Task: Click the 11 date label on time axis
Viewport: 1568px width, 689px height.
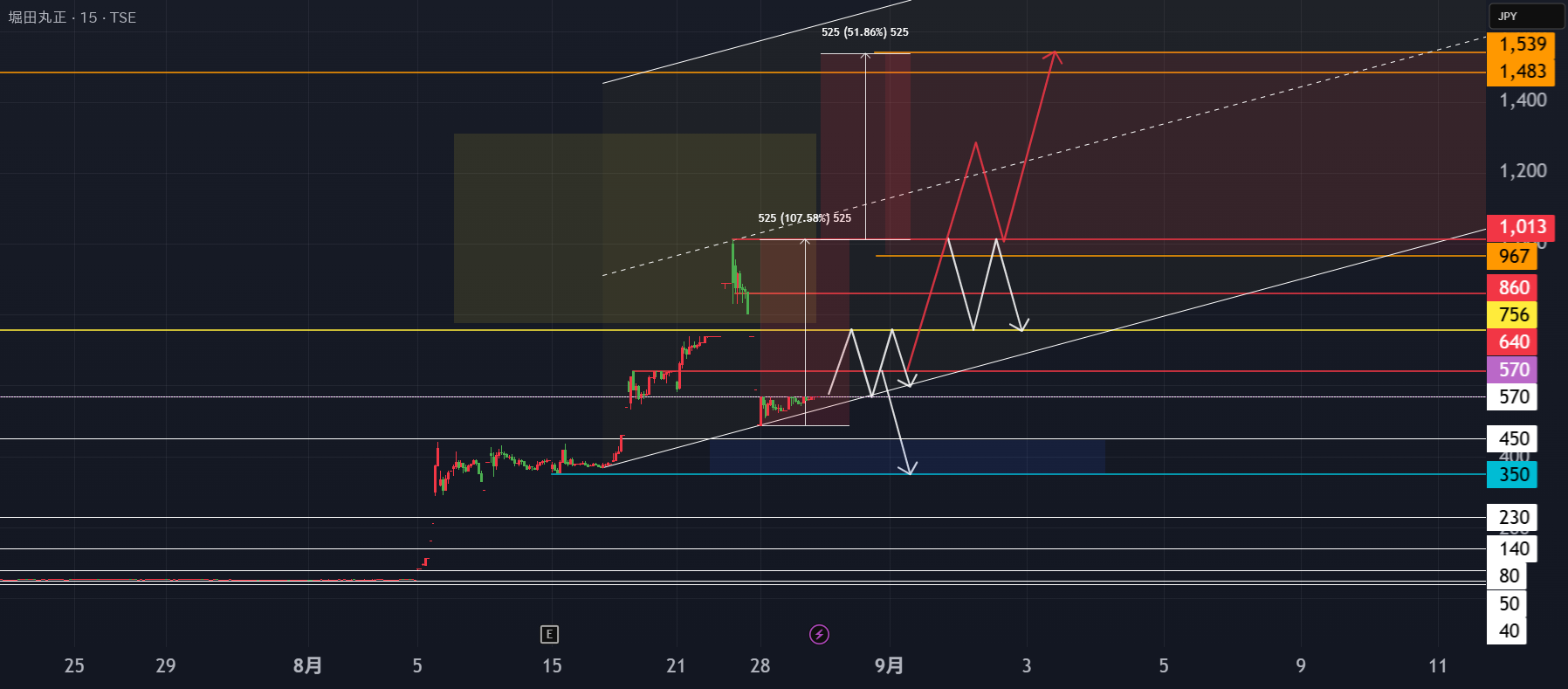Action: [x=1438, y=666]
